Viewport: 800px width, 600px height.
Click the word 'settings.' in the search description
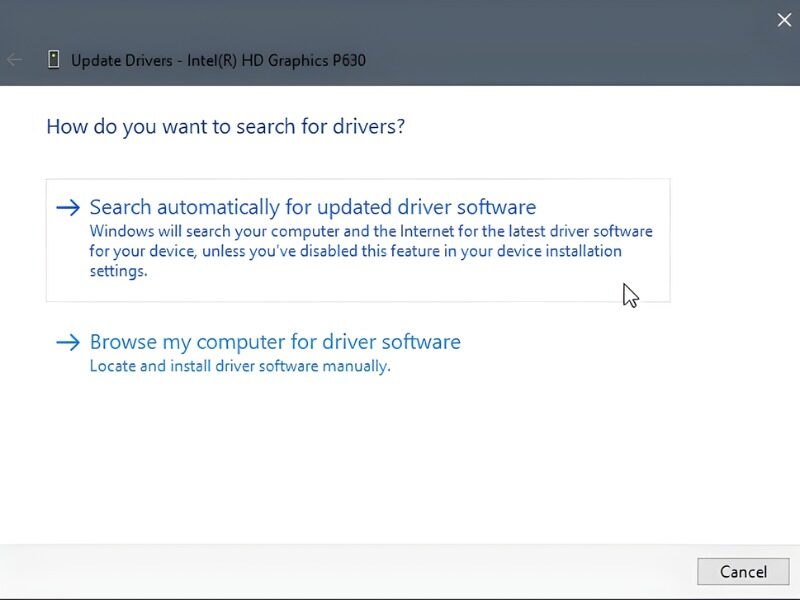click(118, 271)
